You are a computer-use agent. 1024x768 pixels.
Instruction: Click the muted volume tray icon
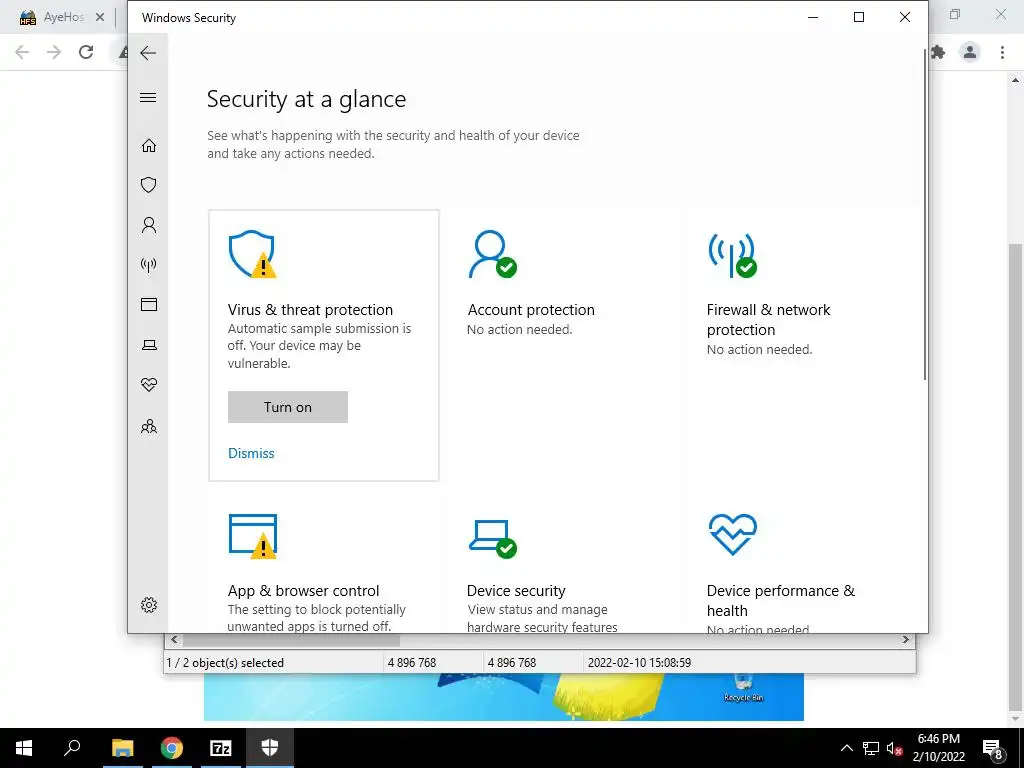pos(894,748)
